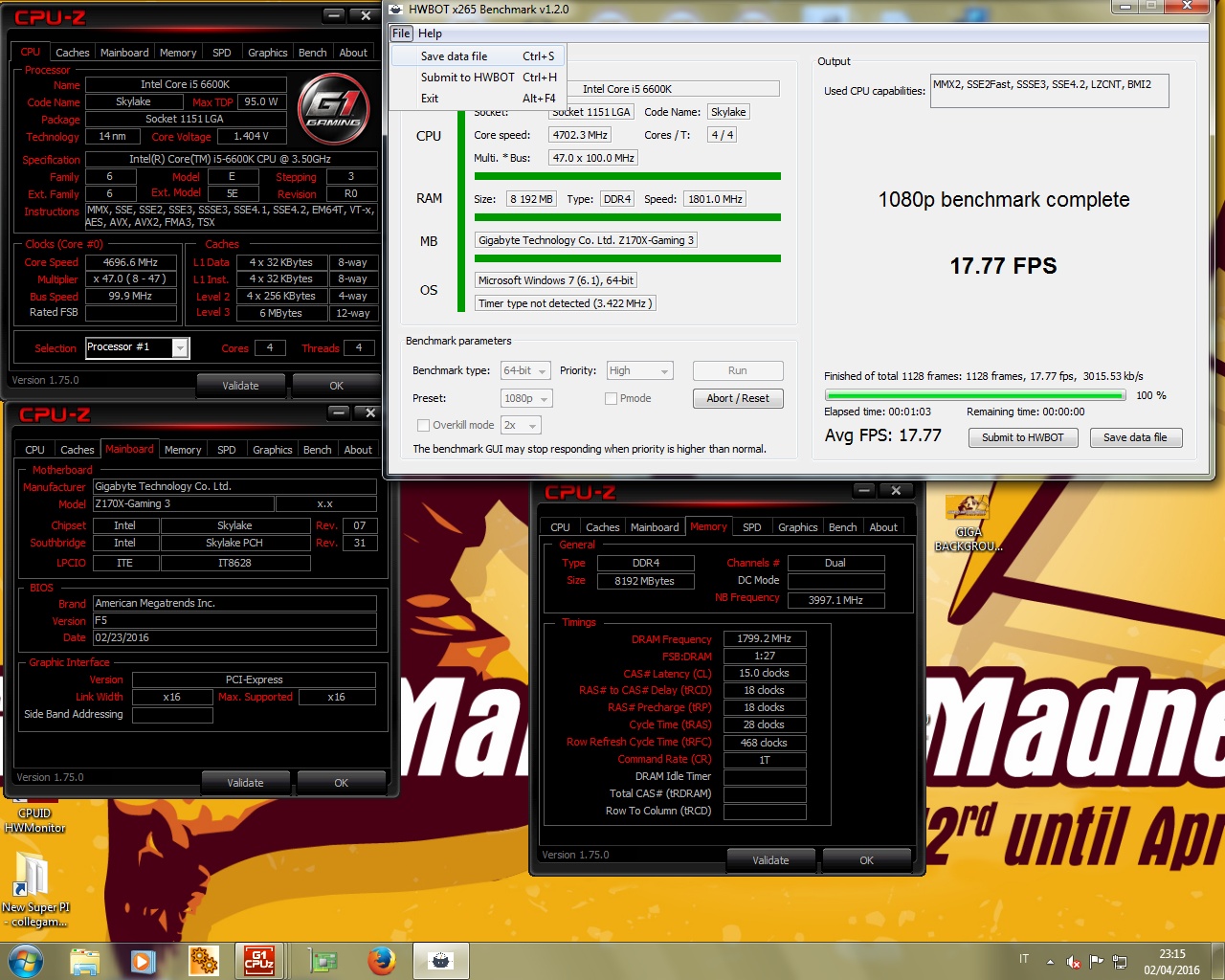Open the Preset 1080p dropdown
This screenshot has height=980, width=1225.
tap(526, 398)
